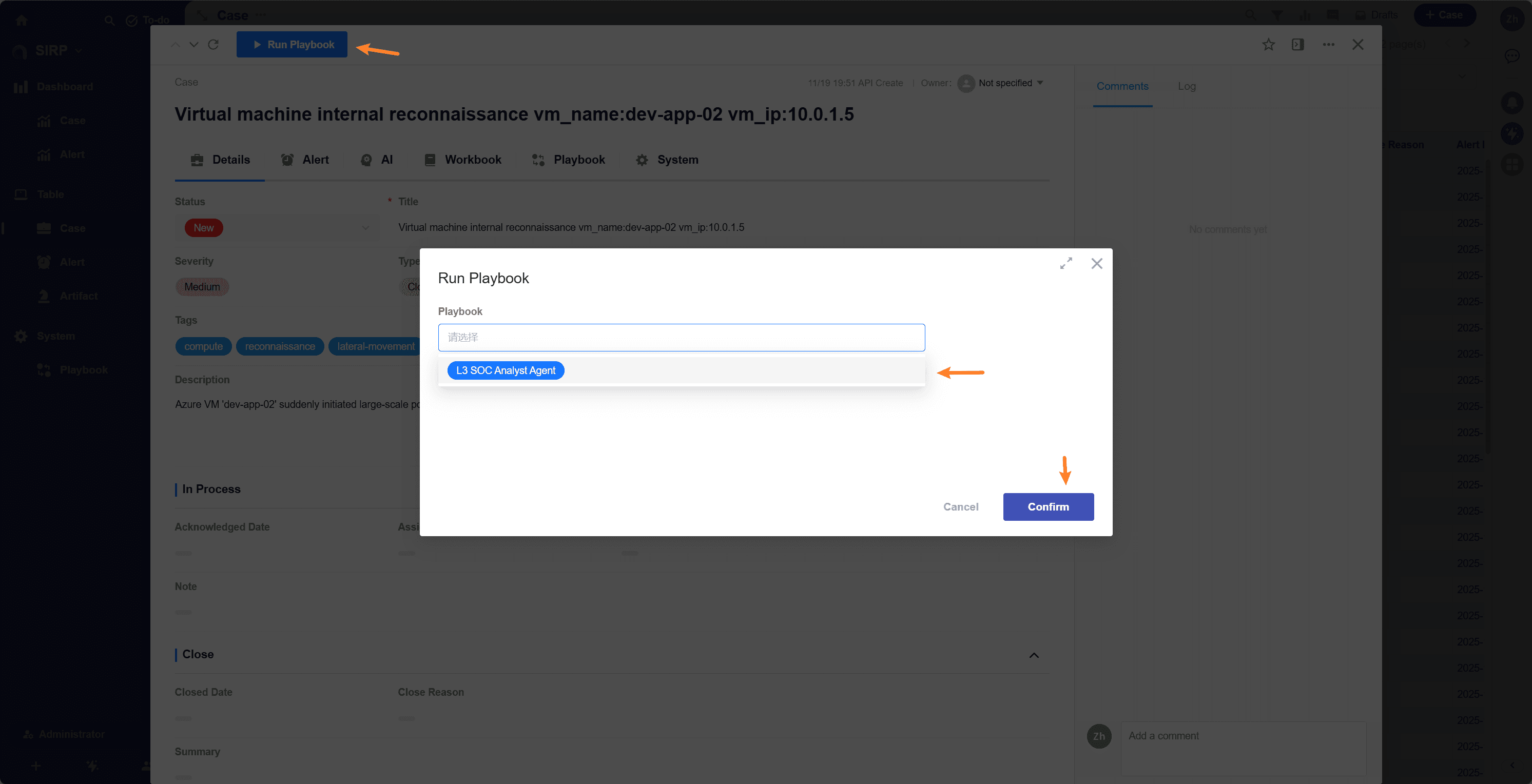
Task: Open the more options ellipsis menu
Action: click(x=1328, y=45)
